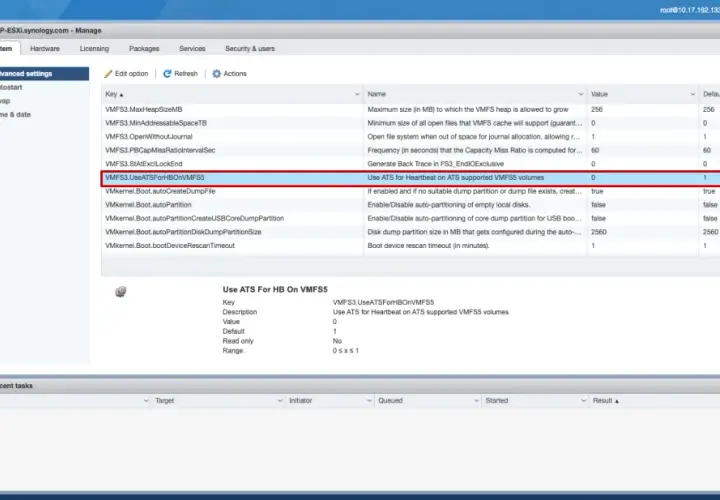
Task: Open the Target column dropdown in tasks
Action: [280, 401]
